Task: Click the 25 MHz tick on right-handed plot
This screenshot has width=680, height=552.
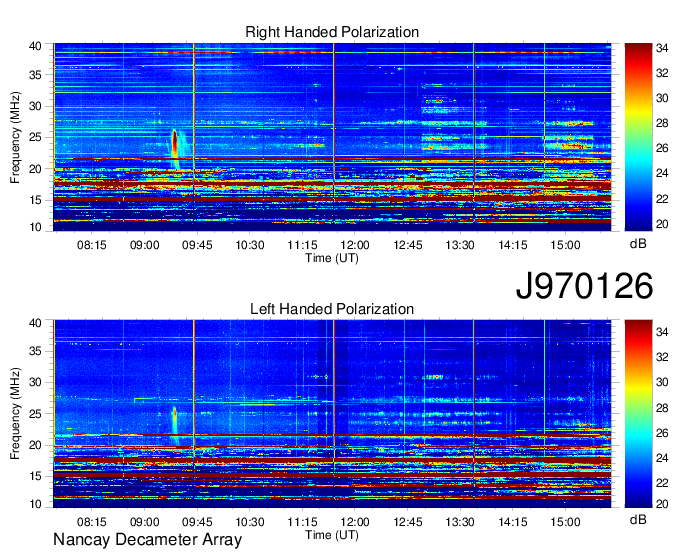Action: coord(35,137)
